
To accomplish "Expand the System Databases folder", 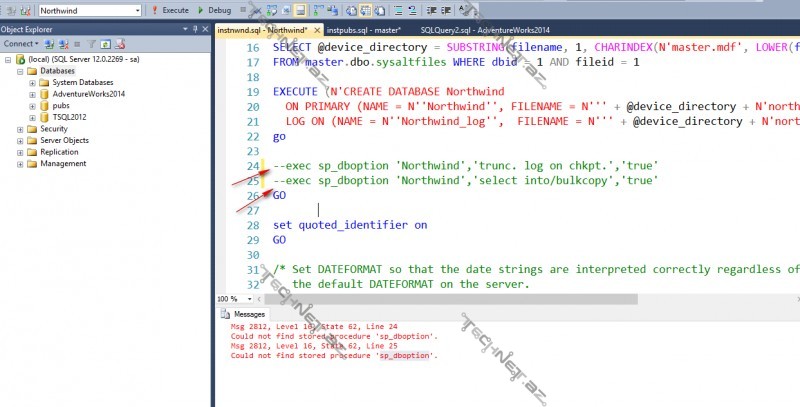I will pos(32,82).
